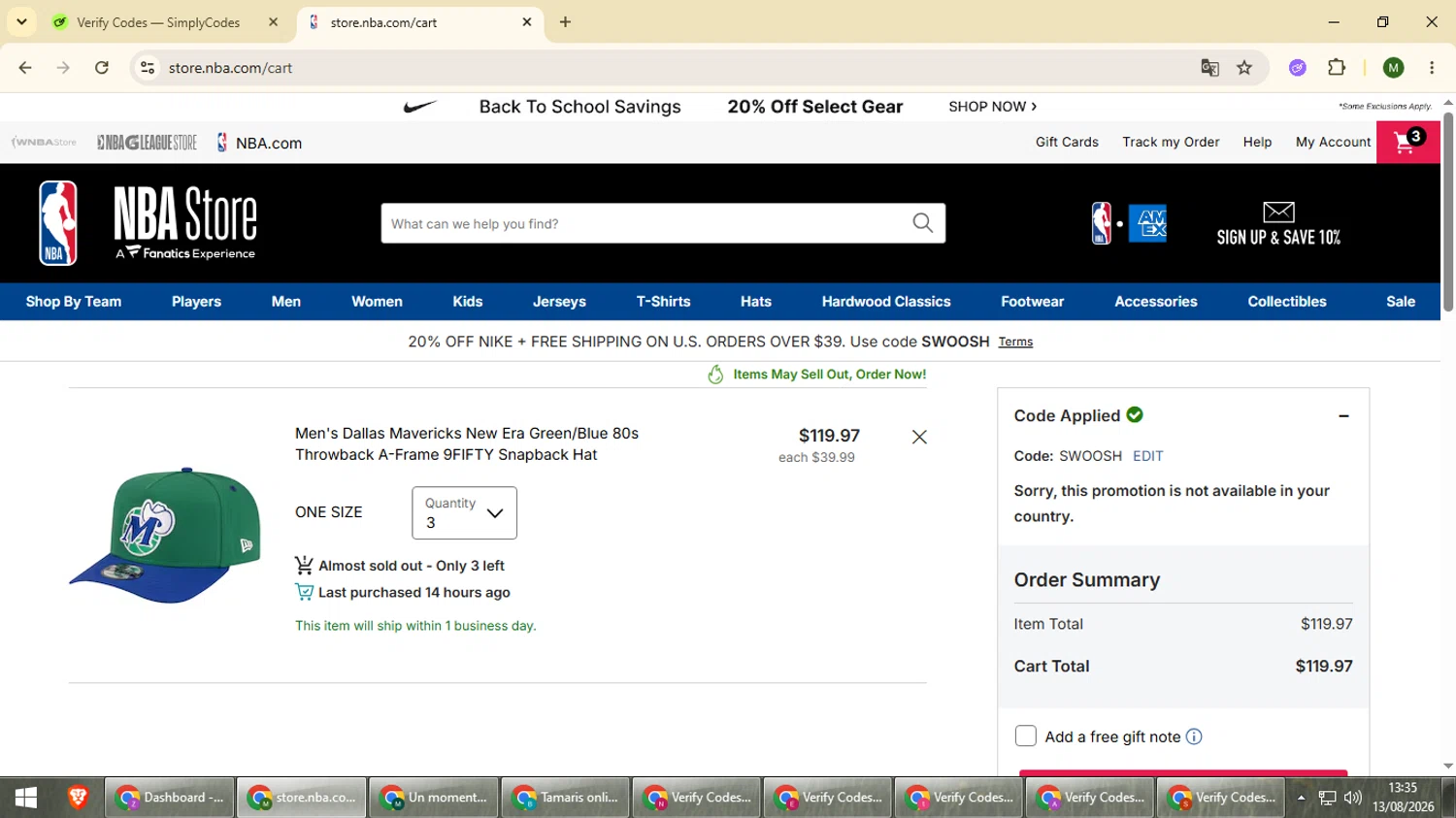The width and height of the screenshot is (1456, 818).
Task: Open the network icon in system tray
Action: pos(1327,798)
